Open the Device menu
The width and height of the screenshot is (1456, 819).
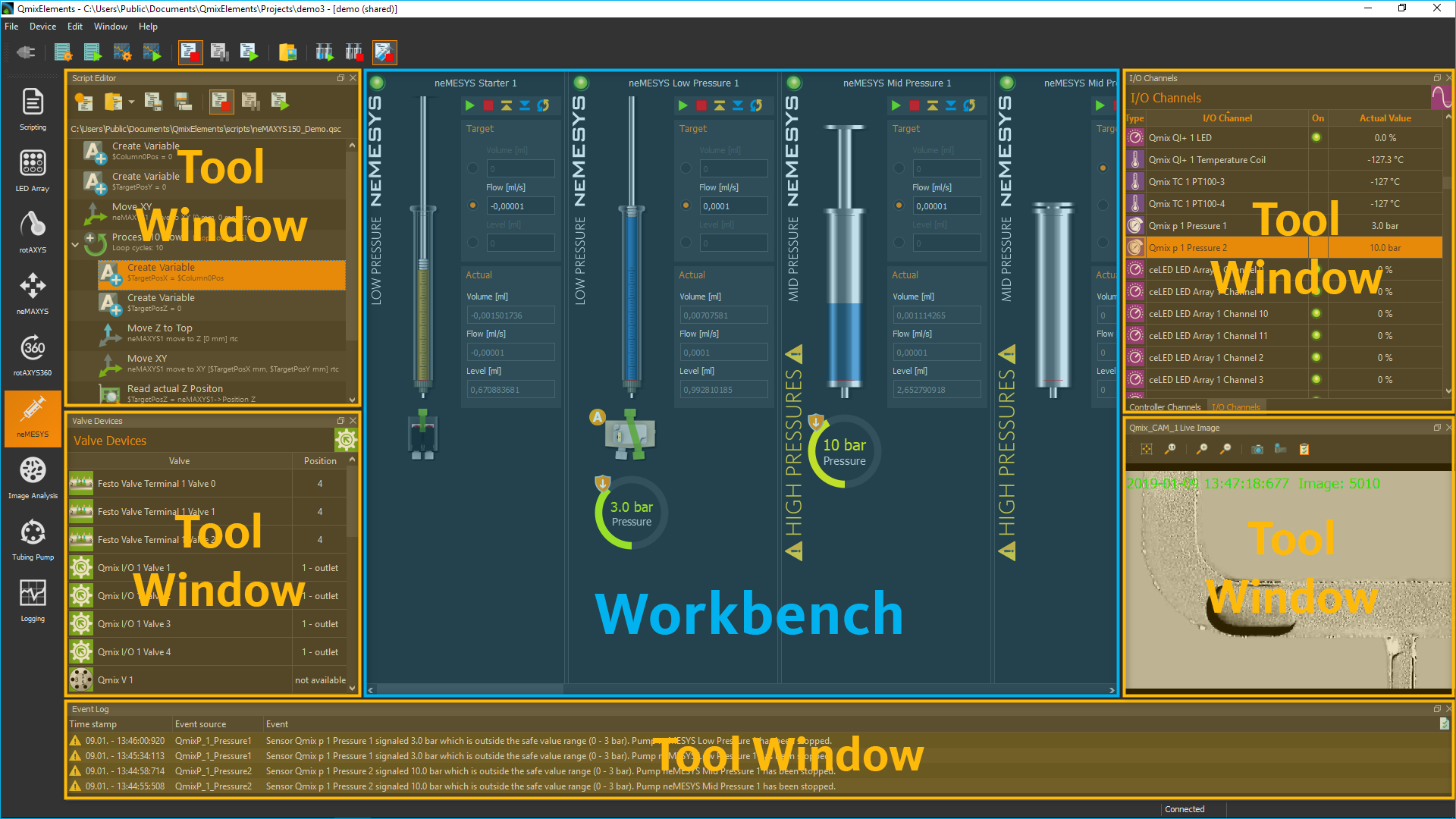pyautogui.click(x=42, y=26)
